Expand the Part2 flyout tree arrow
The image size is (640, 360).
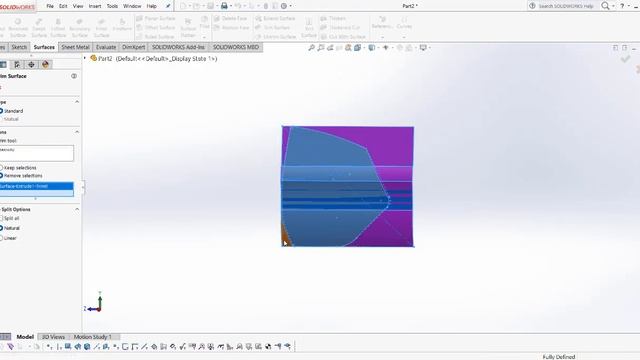[85, 58]
